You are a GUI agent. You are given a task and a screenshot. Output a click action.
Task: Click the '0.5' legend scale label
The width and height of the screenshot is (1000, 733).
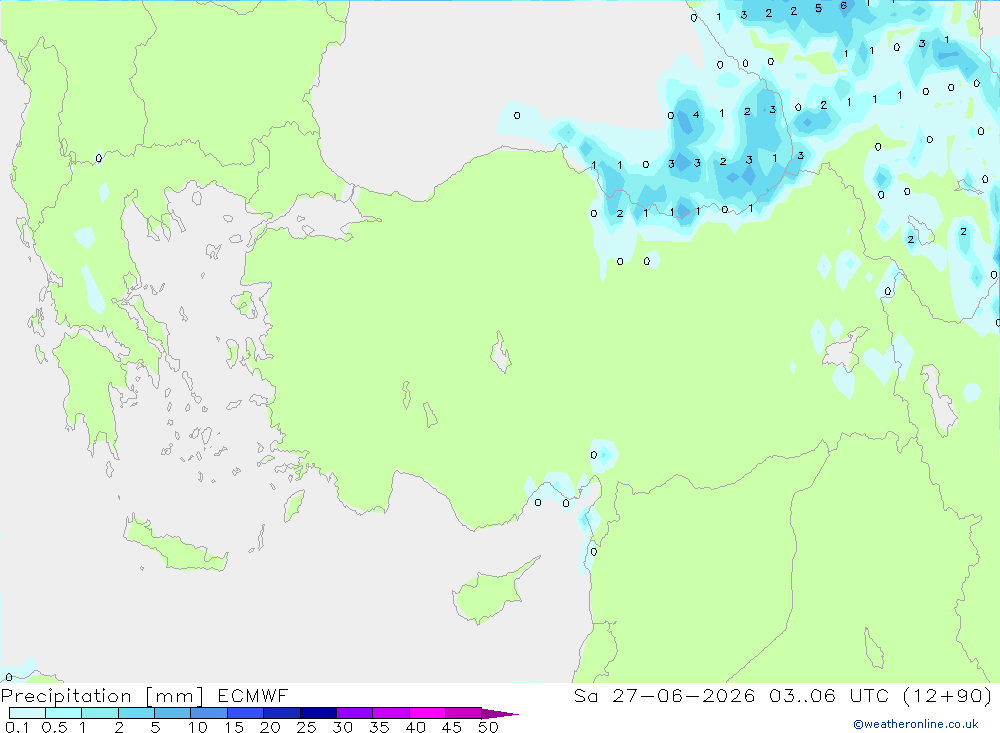tap(55, 727)
